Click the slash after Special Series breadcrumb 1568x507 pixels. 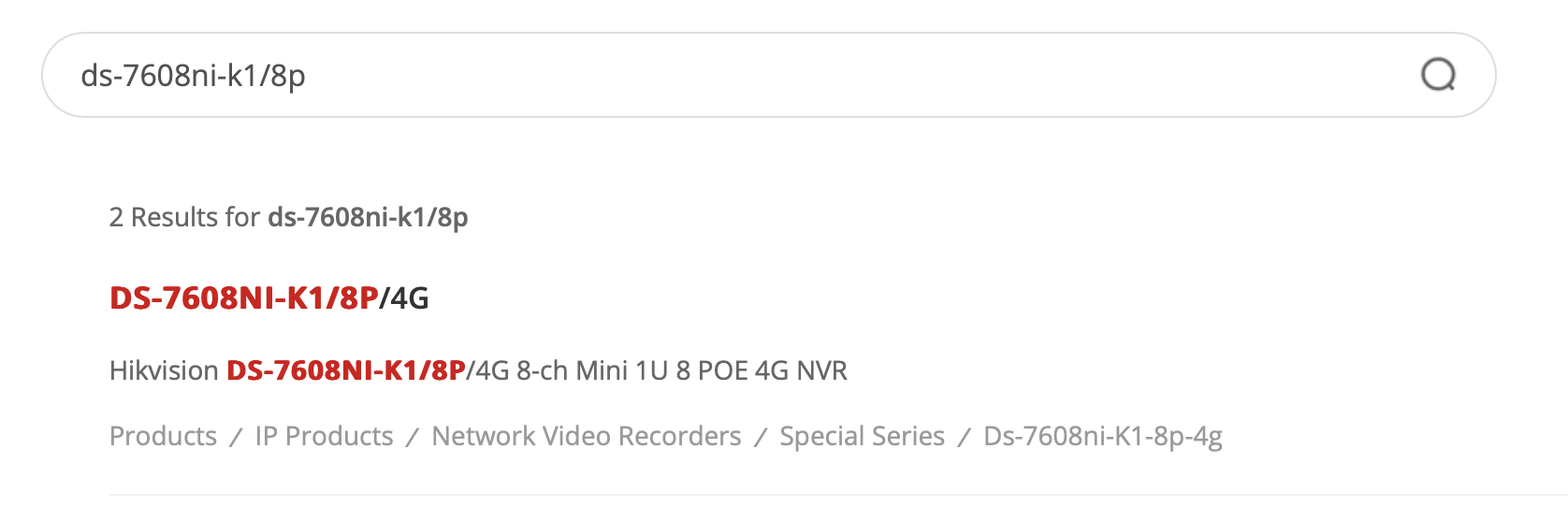964,437
